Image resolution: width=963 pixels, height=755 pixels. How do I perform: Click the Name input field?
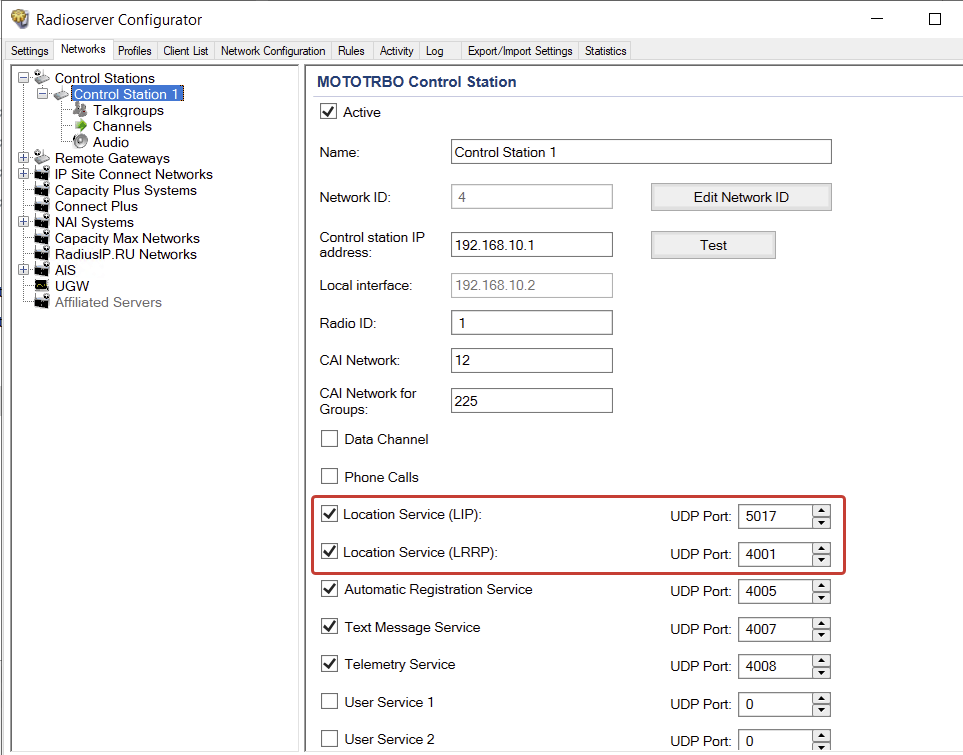pyautogui.click(x=641, y=152)
